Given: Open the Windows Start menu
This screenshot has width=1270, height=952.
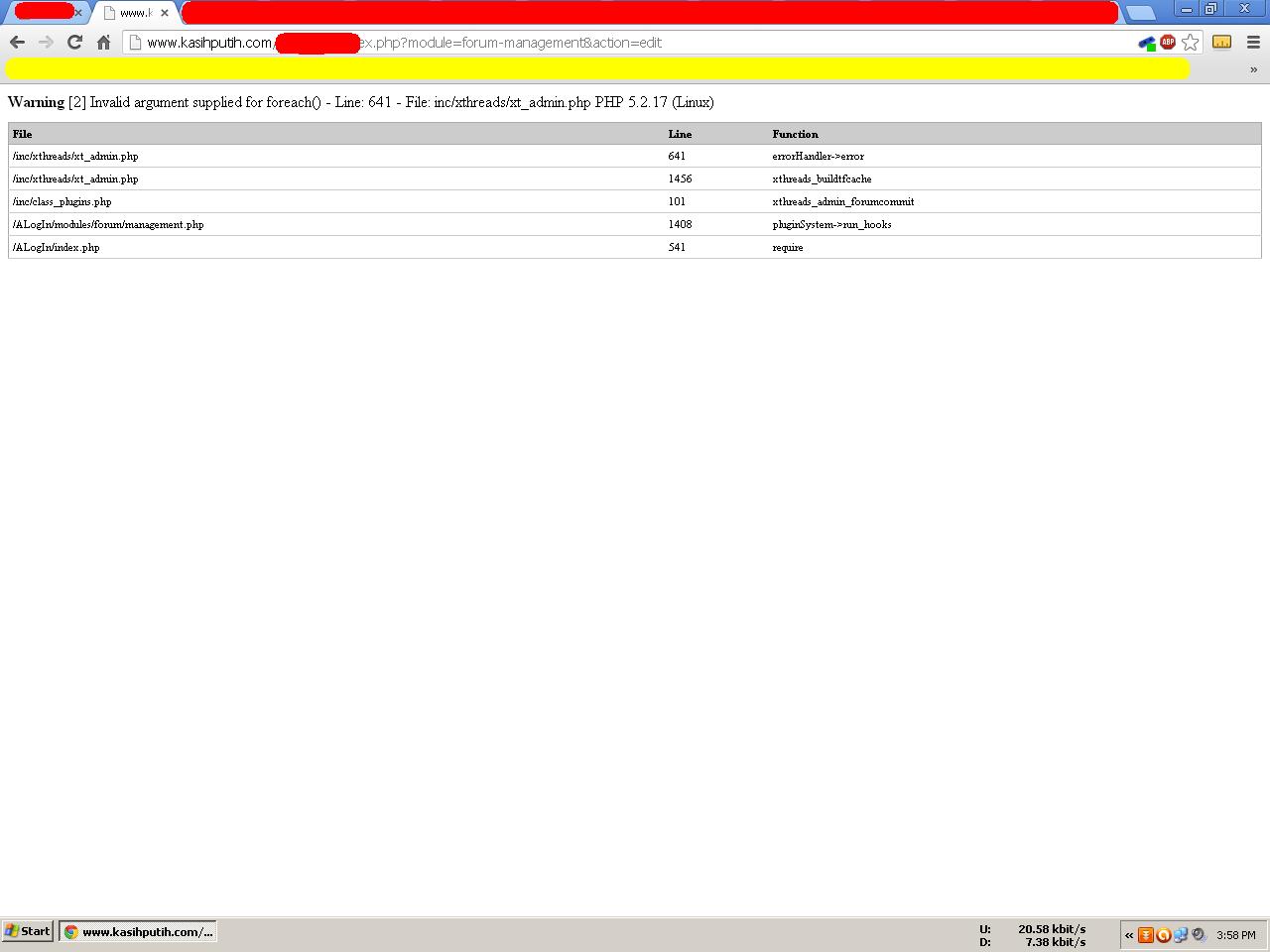Looking at the screenshot, I should pyautogui.click(x=28, y=931).
